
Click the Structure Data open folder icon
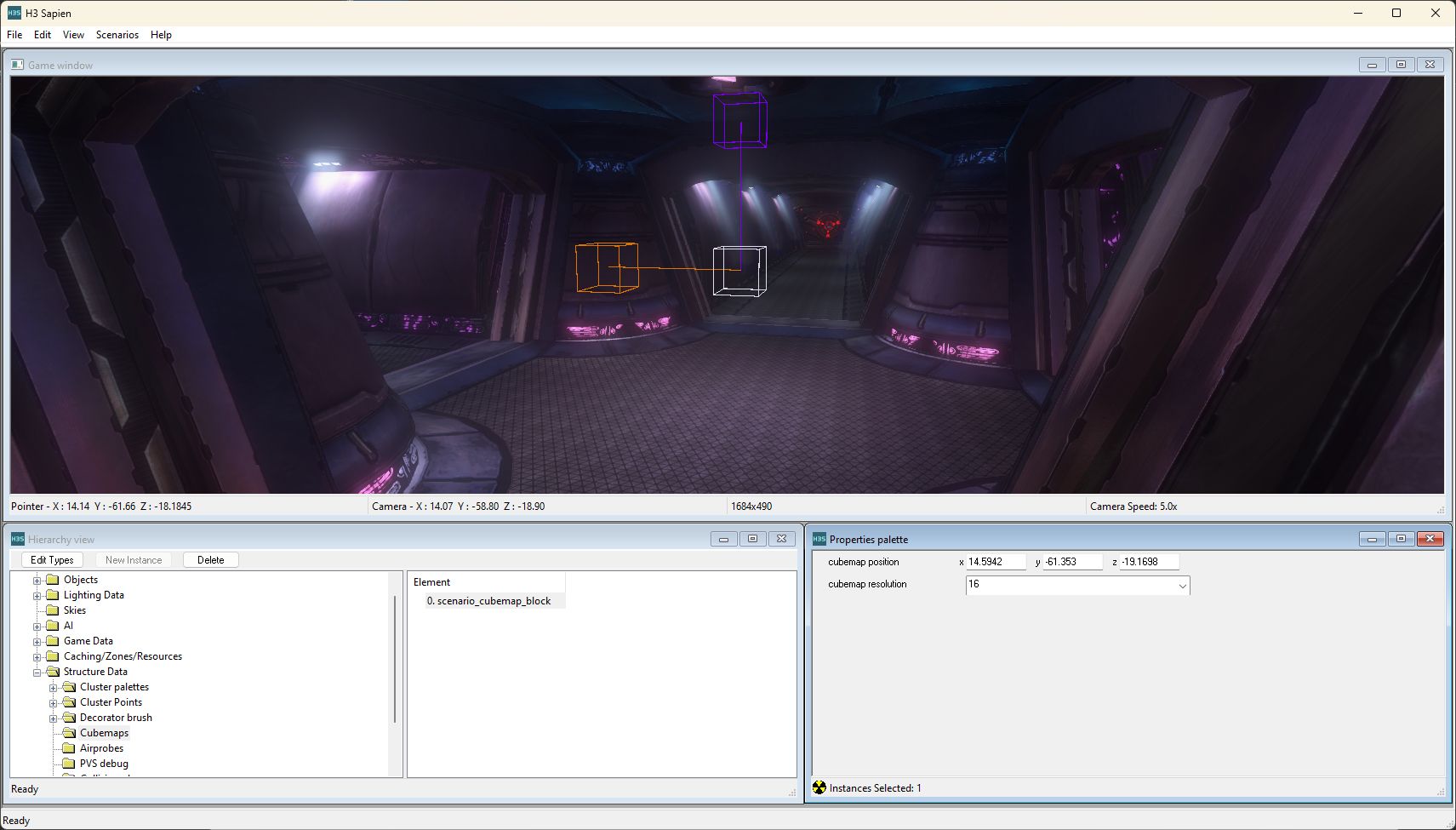pyautogui.click(x=52, y=672)
